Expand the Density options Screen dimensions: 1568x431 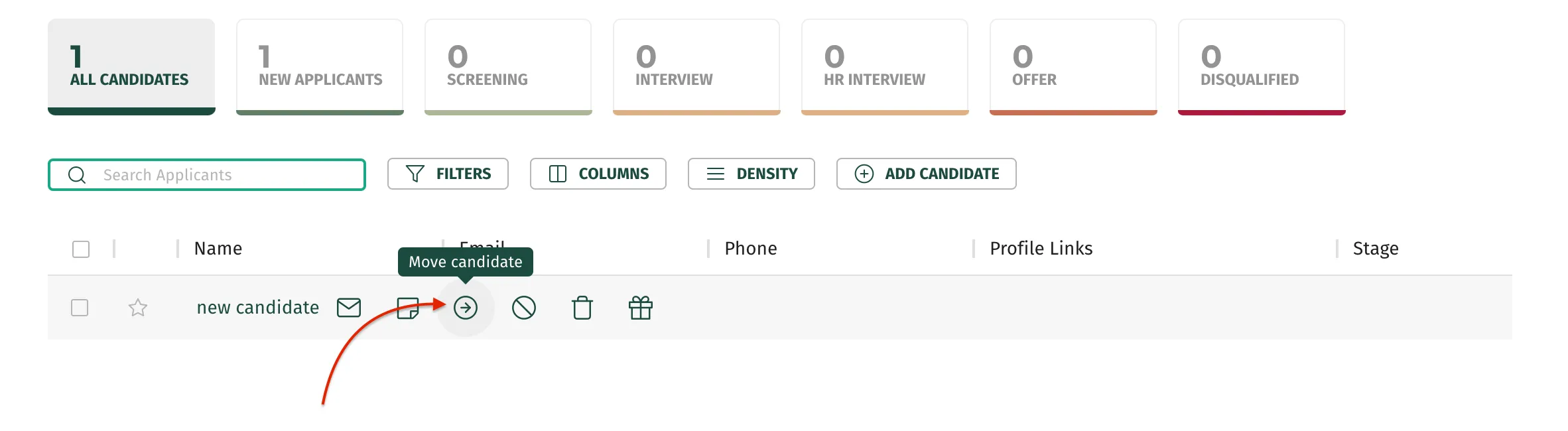[x=751, y=174]
